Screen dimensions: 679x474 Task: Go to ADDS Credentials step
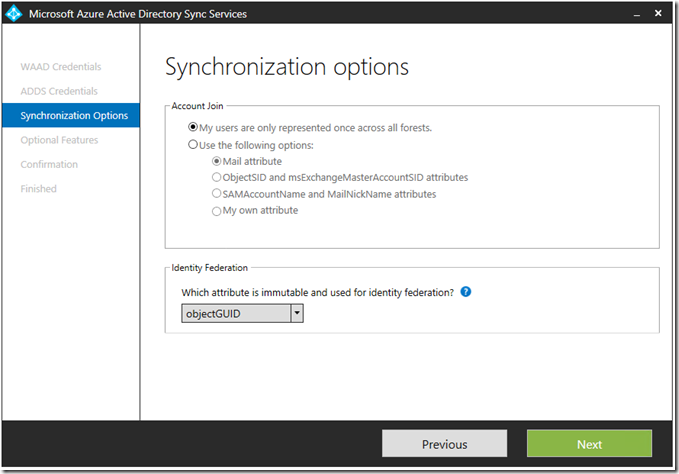(59, 91)
